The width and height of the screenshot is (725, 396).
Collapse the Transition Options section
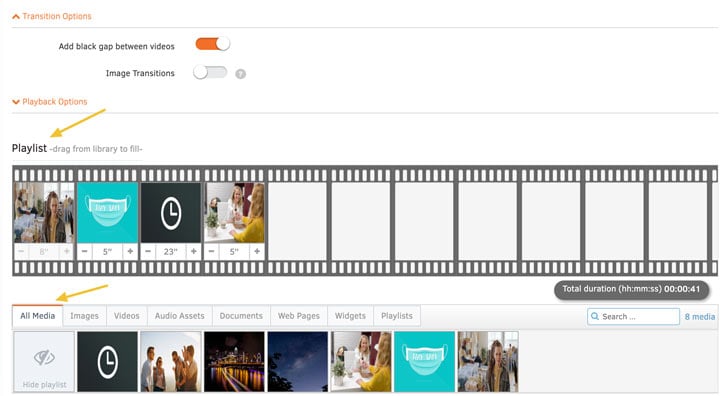pos(51,16)
